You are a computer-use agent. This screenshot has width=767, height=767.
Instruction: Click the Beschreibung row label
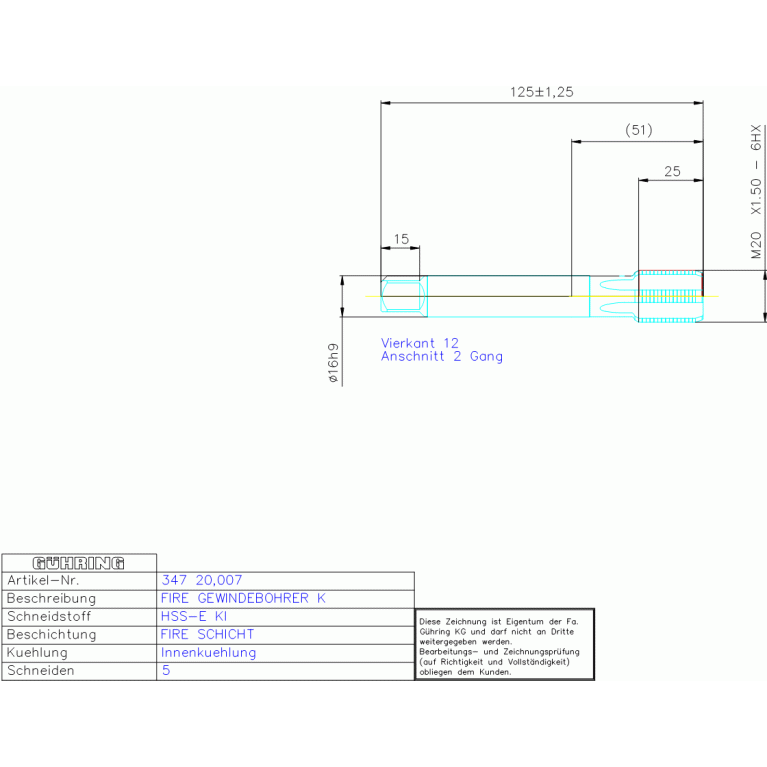(x=51, y=598)
